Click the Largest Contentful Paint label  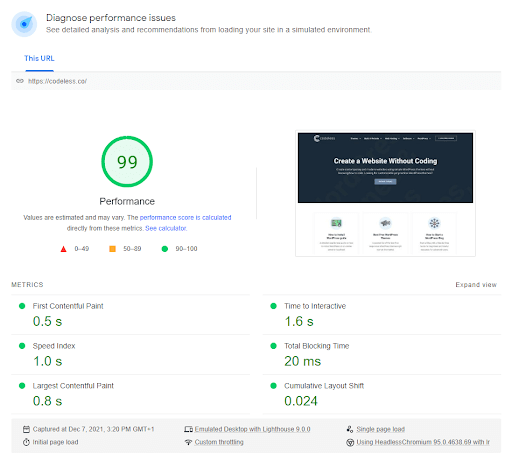coord(73,386)
